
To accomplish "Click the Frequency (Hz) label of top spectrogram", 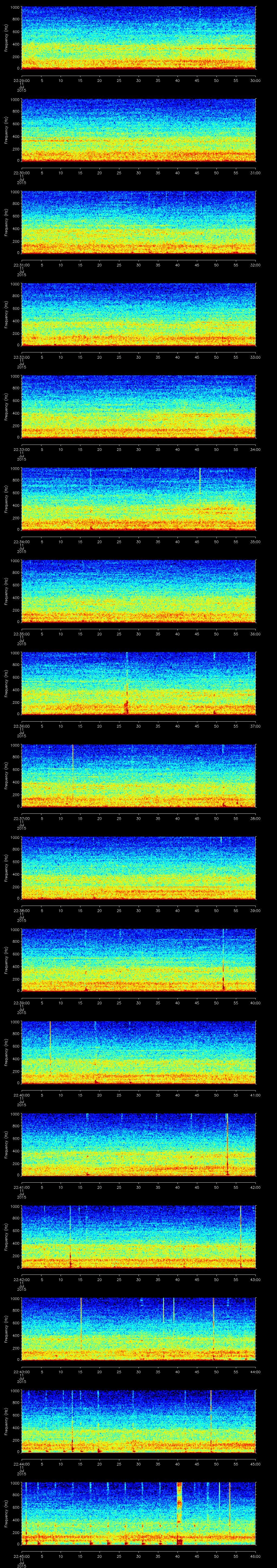I will tap(6, 38).
